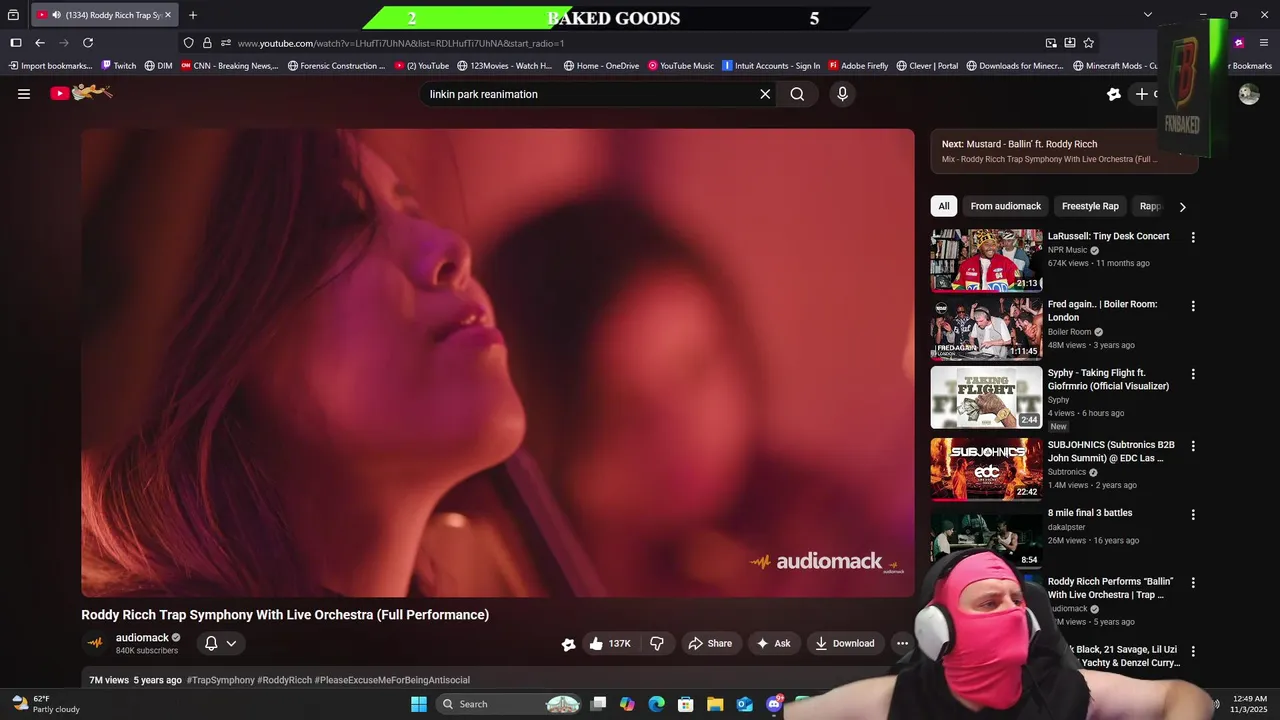
Task: Open the tracking protection shield
Action: coord(188,43)
